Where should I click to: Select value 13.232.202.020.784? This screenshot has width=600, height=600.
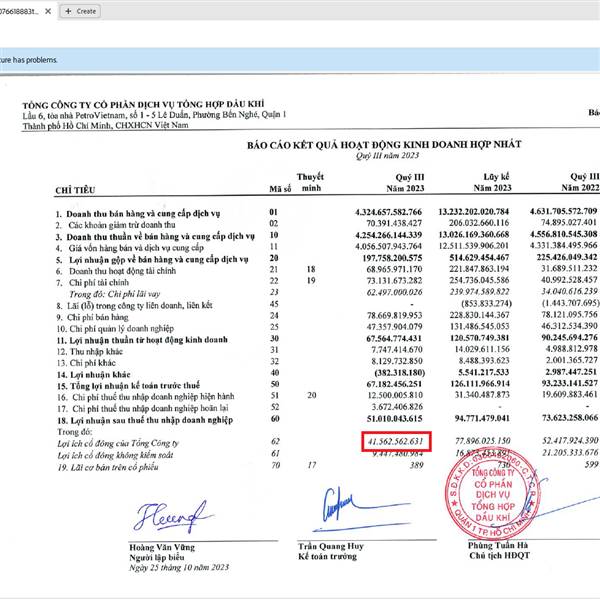(x=474, y=212)
